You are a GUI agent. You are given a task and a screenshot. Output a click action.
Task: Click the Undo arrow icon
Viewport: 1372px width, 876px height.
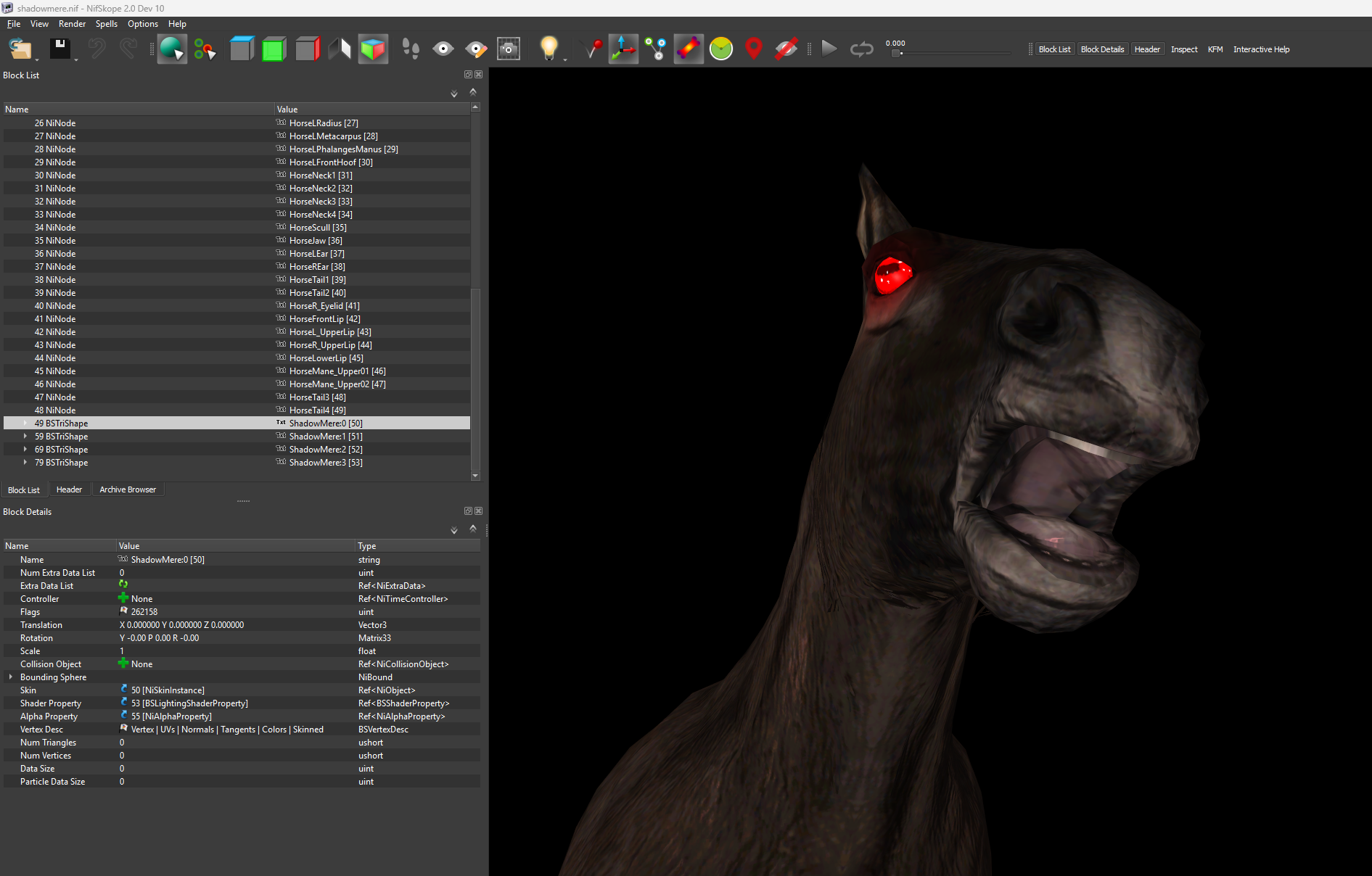point(96,49)
